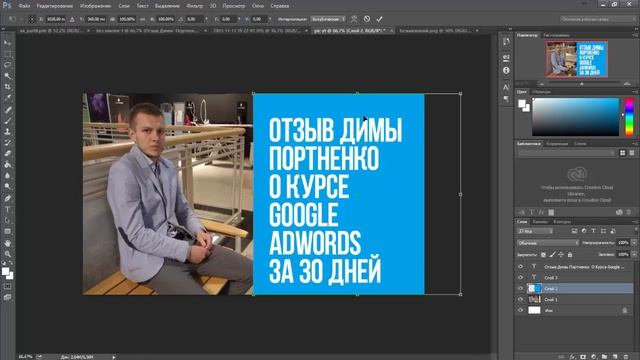
Task: Click the foreground color swatch in Color panel
Action: [x=521, y=104]
